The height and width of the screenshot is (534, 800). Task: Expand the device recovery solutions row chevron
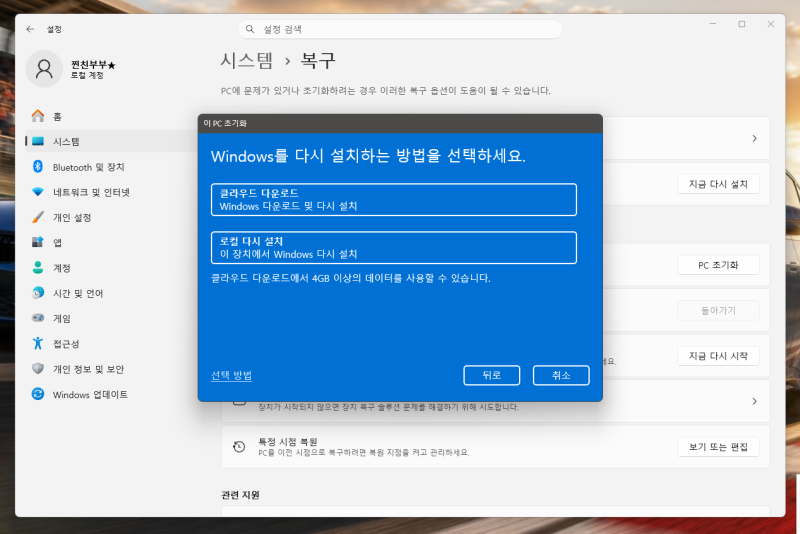click(754, 401)
